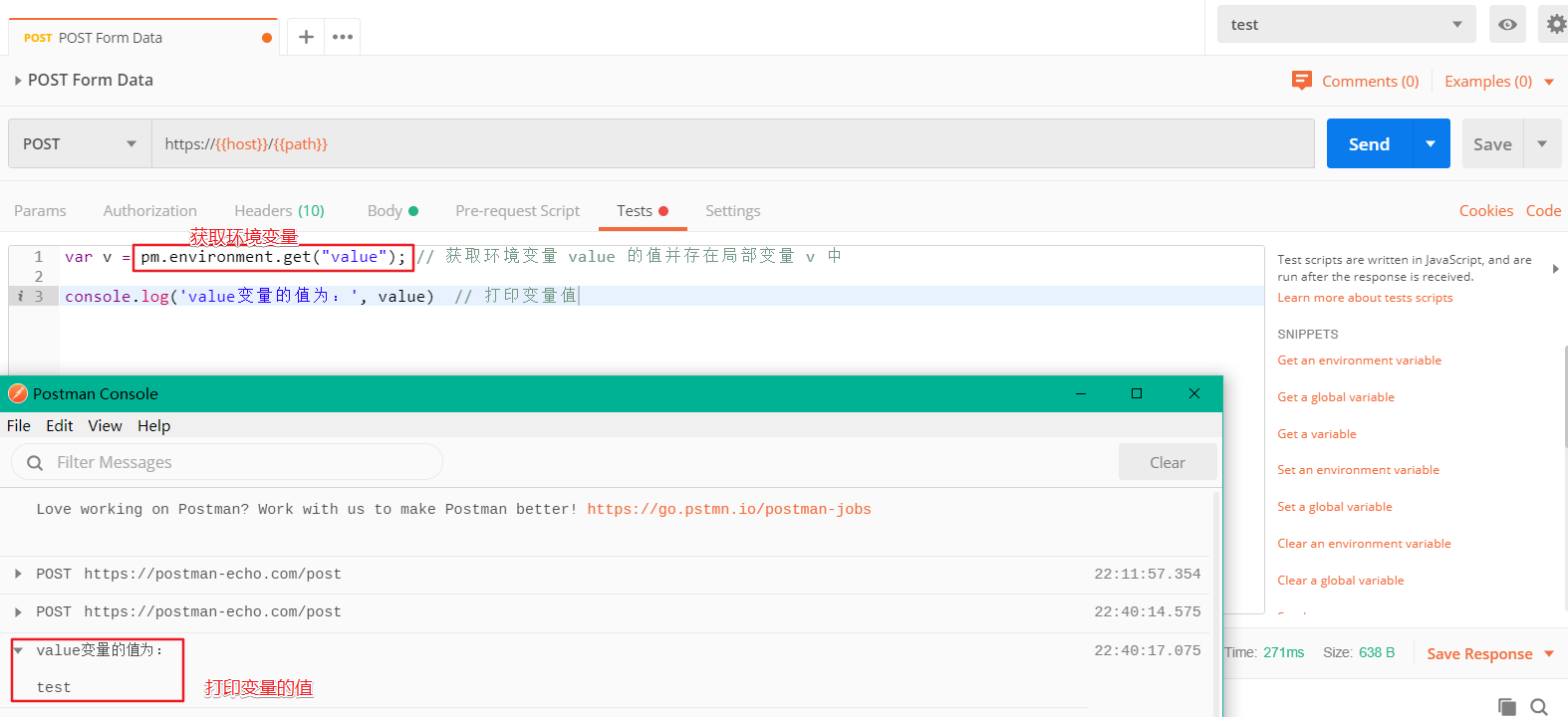Image resolution: width=1568 pixels, height=717 pixels.
Task: Search the response with magnifier icon
Action: click(x=1539, y=706)
